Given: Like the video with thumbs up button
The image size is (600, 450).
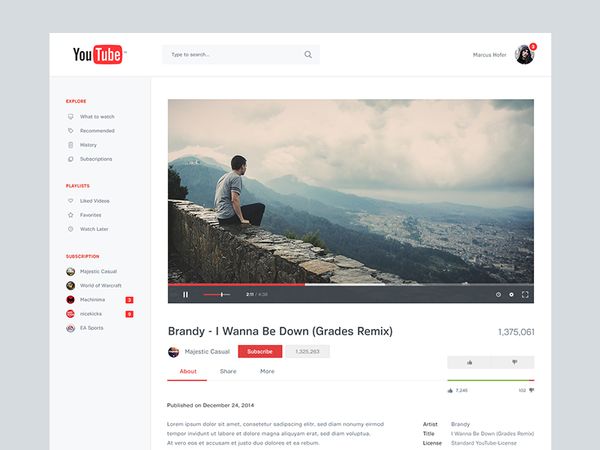Looking at the screenshot, I should coord(470,362).
